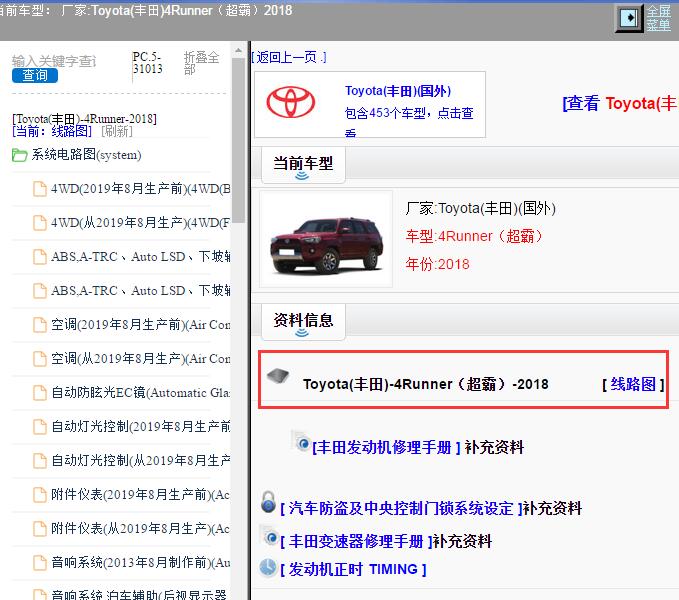Click the 刷新 refresh link

[117, 131]
